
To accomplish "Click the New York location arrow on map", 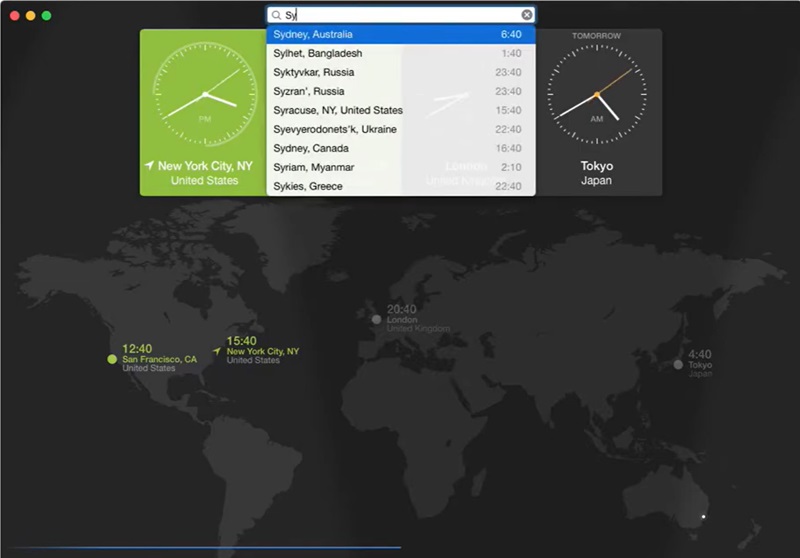I will click(x=217, y=351).
